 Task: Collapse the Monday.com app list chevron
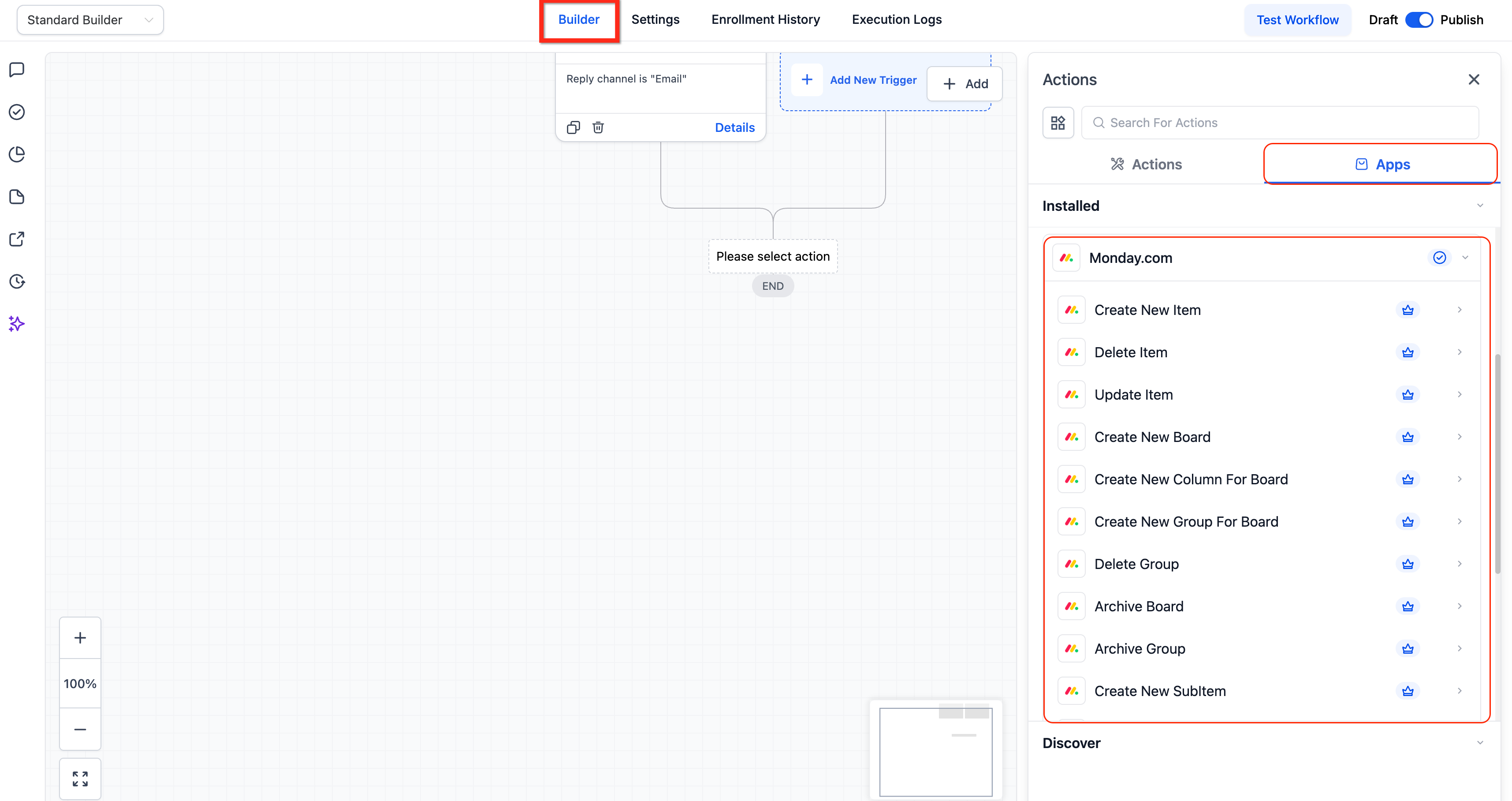pyautogui.click(x=1465, y=258)
